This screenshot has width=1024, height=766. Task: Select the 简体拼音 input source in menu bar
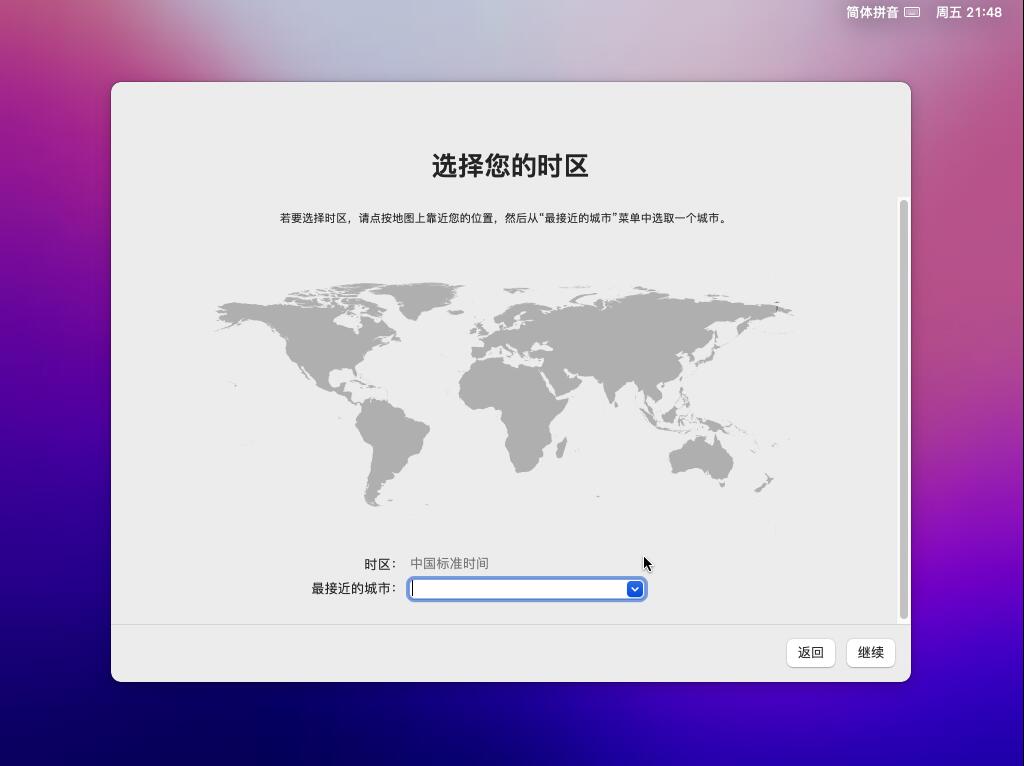pos(878,13)
